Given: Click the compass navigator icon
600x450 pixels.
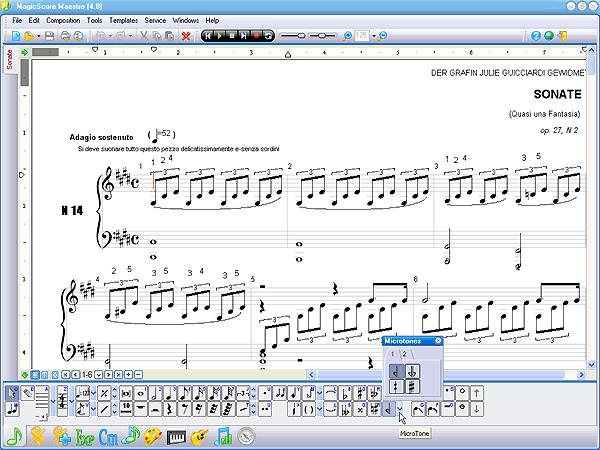Looking at the screenshot, I should click(246, 437).
